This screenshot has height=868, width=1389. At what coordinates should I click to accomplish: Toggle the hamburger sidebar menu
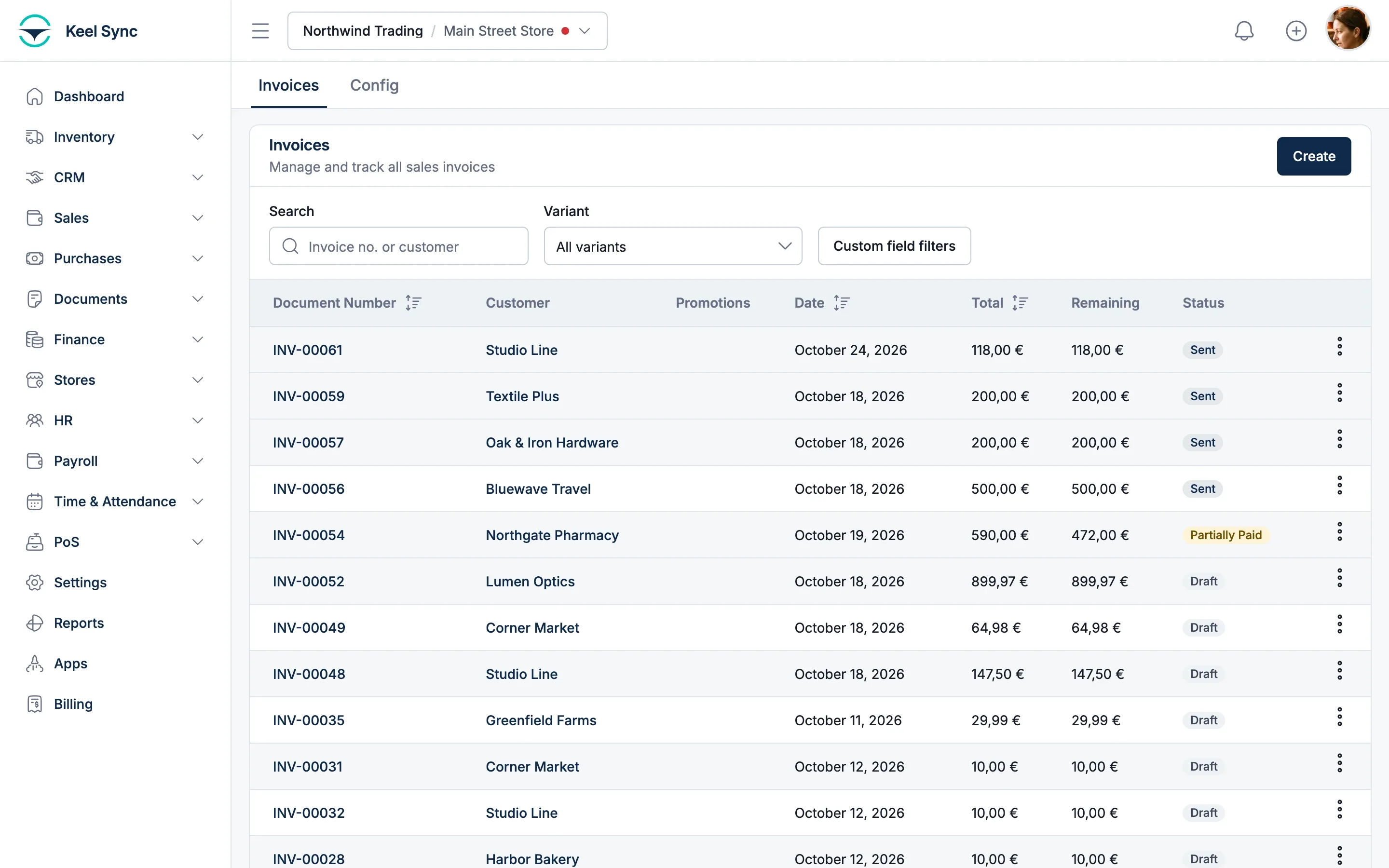tap(260, 31)
